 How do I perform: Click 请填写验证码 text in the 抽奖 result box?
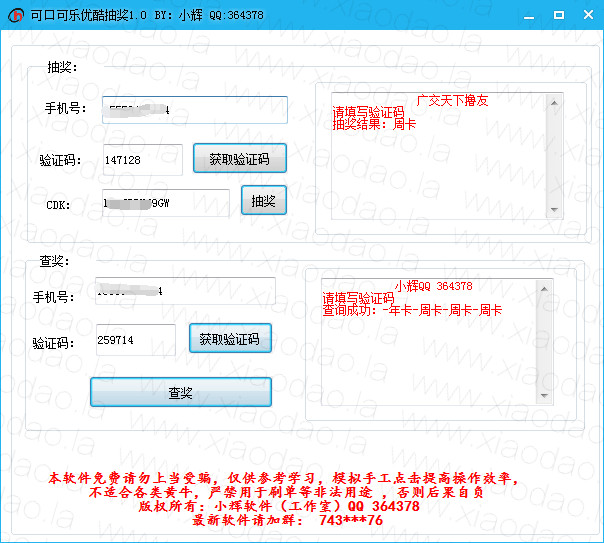point(368,112)
